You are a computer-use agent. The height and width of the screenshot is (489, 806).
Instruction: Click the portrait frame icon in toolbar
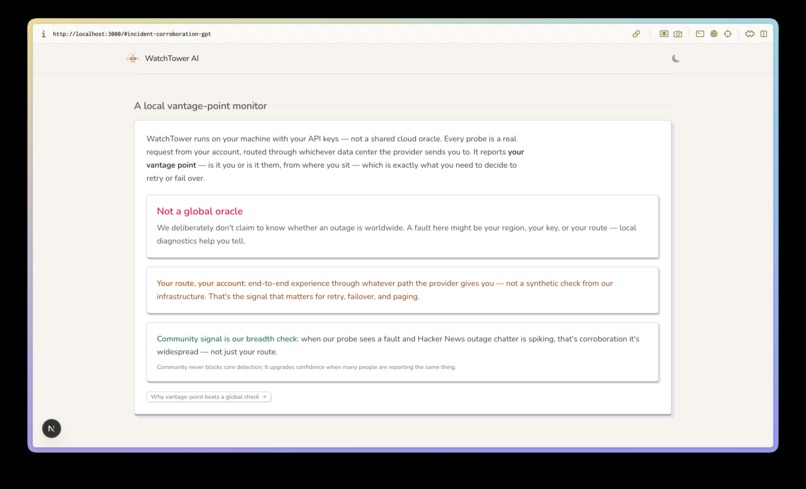point(664,34)
